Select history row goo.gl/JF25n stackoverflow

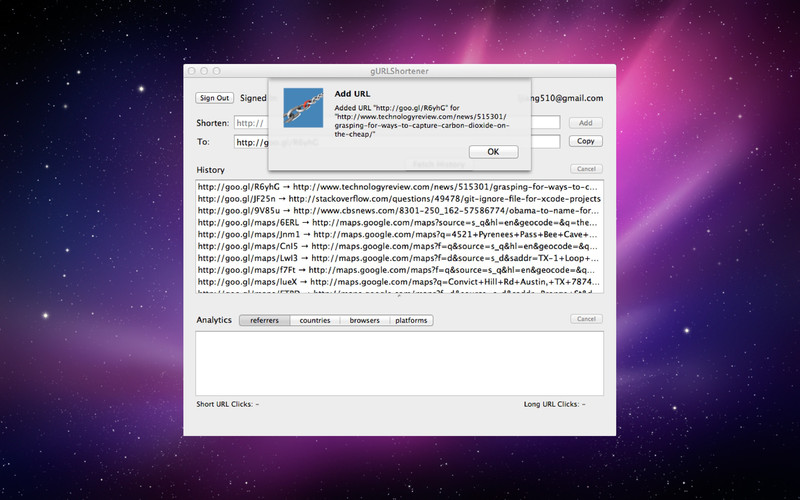tap(399, 198)
